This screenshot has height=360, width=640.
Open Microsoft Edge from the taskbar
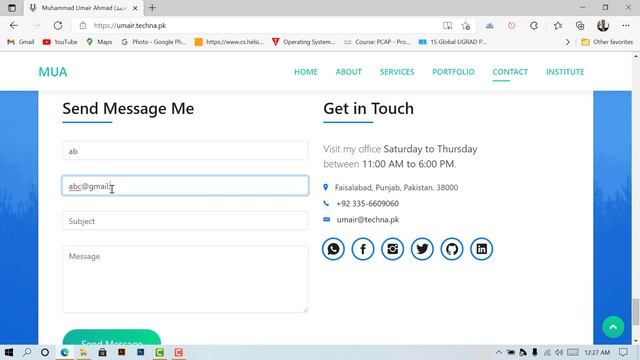tap(64, 352)
